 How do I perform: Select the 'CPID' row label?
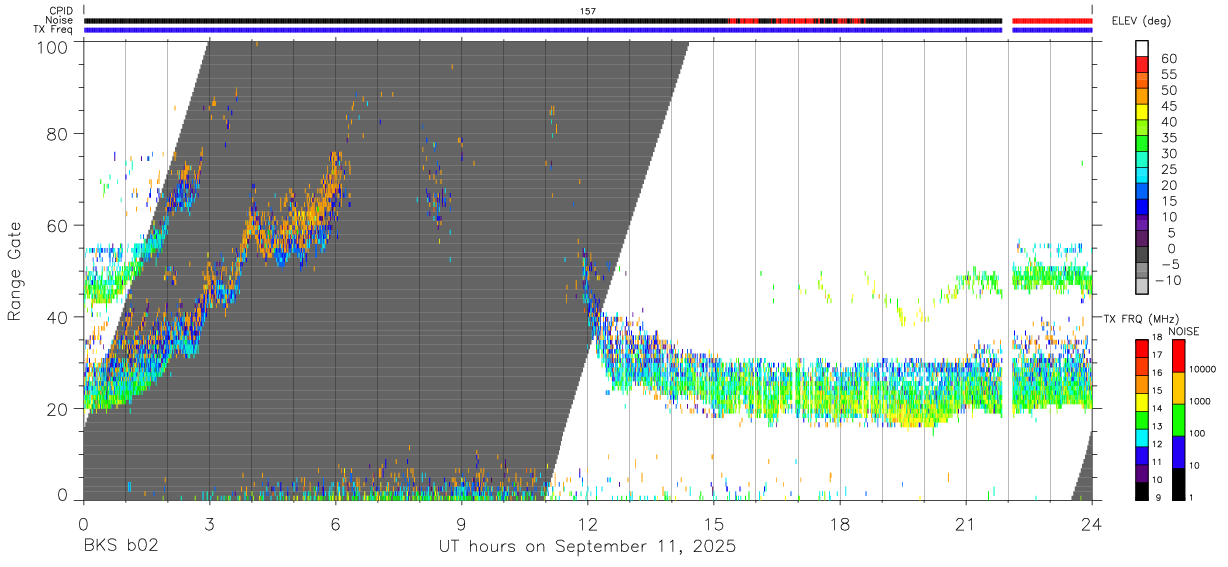59,11
